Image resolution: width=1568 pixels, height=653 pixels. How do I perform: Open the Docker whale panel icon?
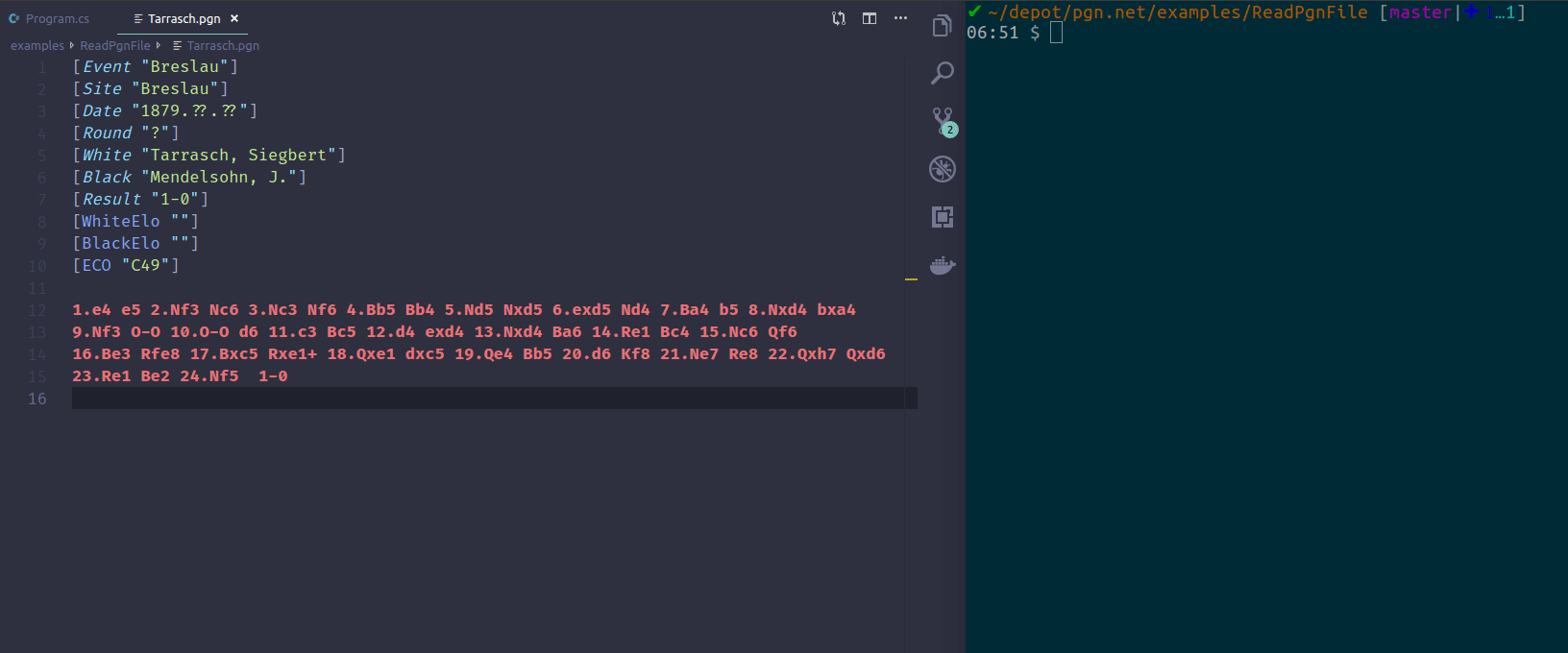point(942,265)
